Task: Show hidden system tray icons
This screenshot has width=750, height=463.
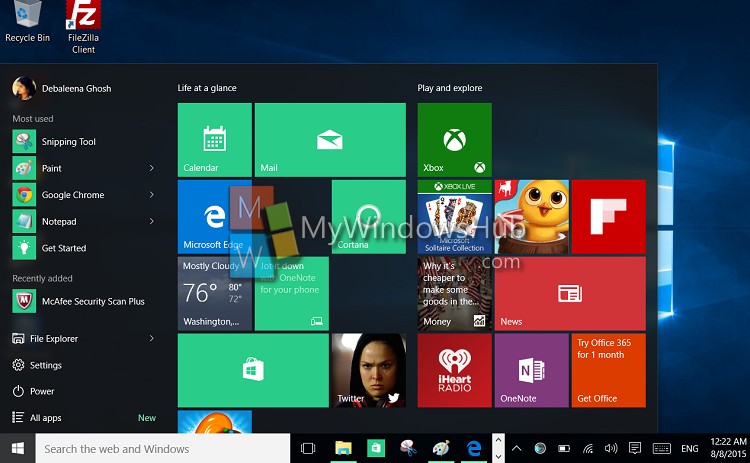Action: click(517, 449)
